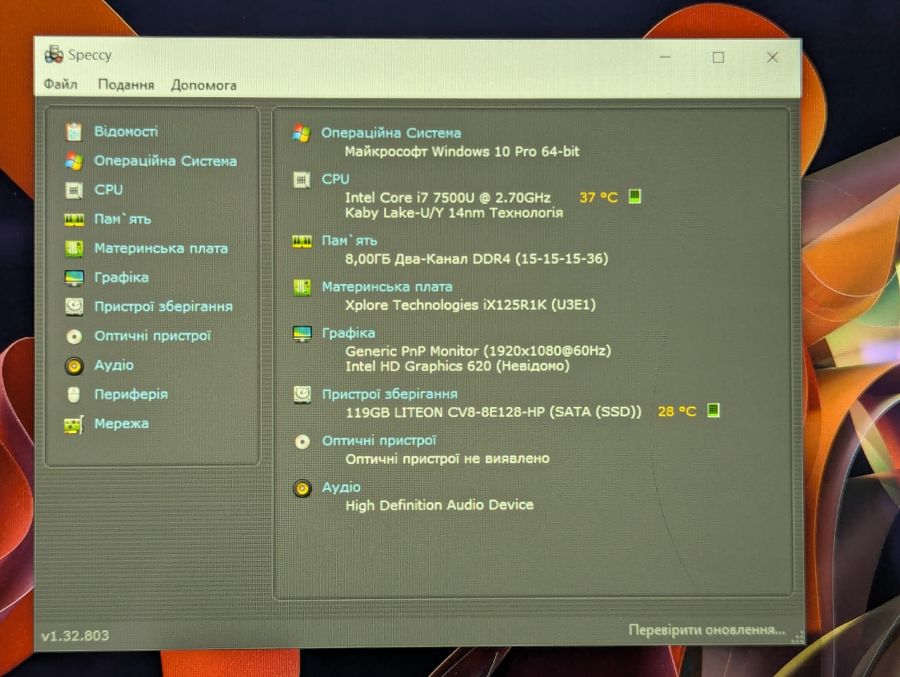This screenshot has width=900, height=677.
Task: Open Материнська плата in the sidebar
Action: [161, 249]
